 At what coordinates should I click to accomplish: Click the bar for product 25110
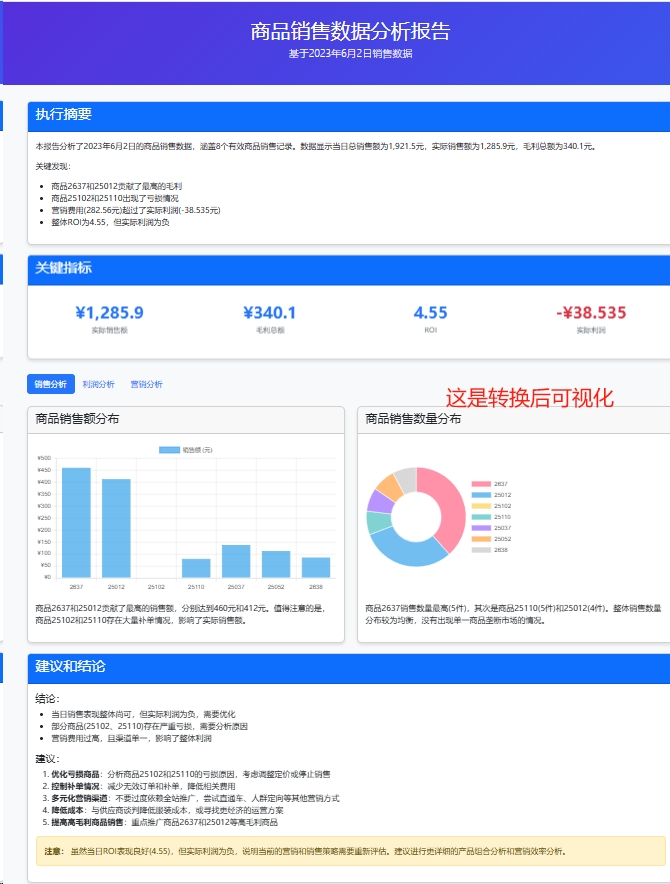pos(196,568)
